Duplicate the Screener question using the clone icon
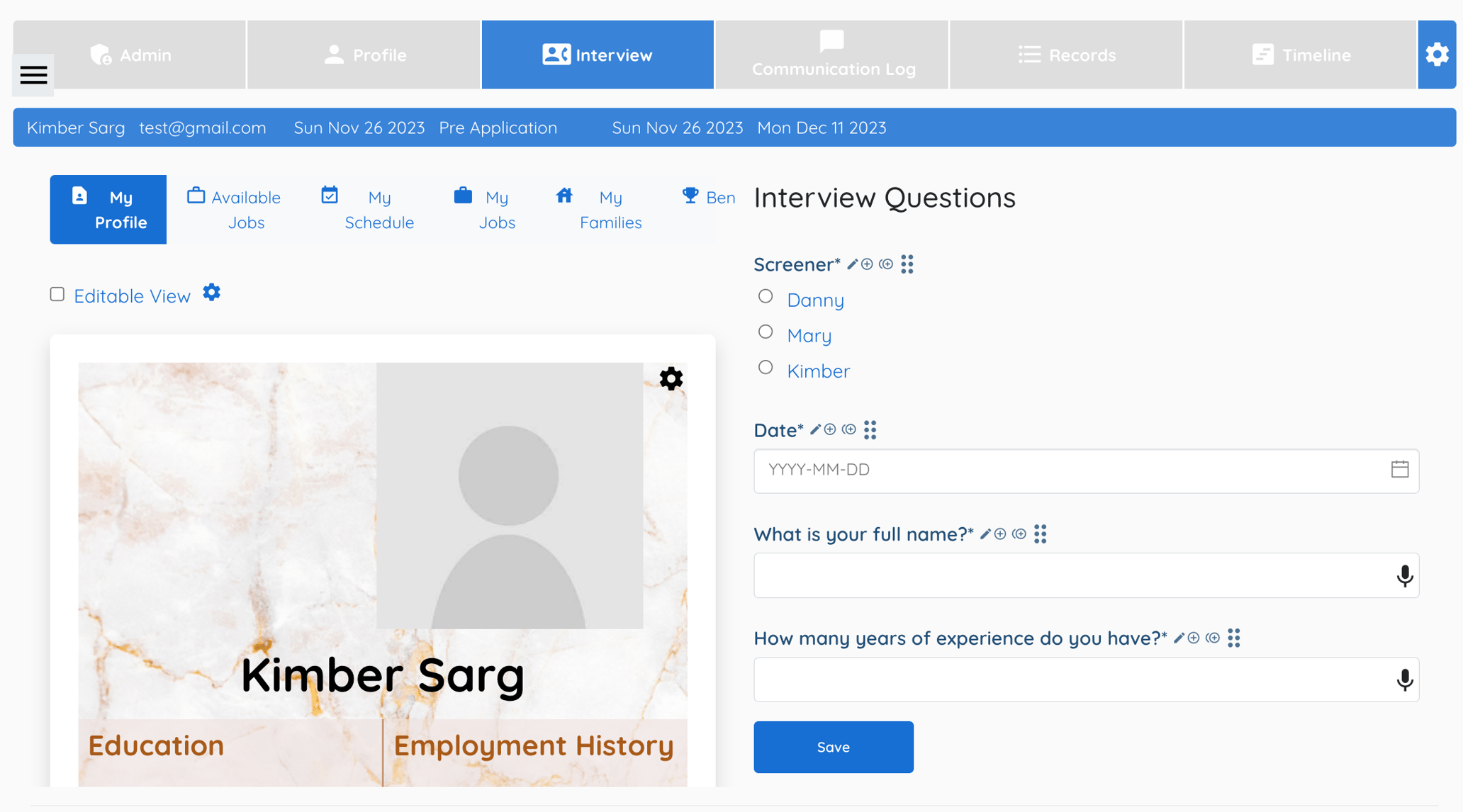The height and width of the screenshot is (812, 1463). tap(885, 264)
